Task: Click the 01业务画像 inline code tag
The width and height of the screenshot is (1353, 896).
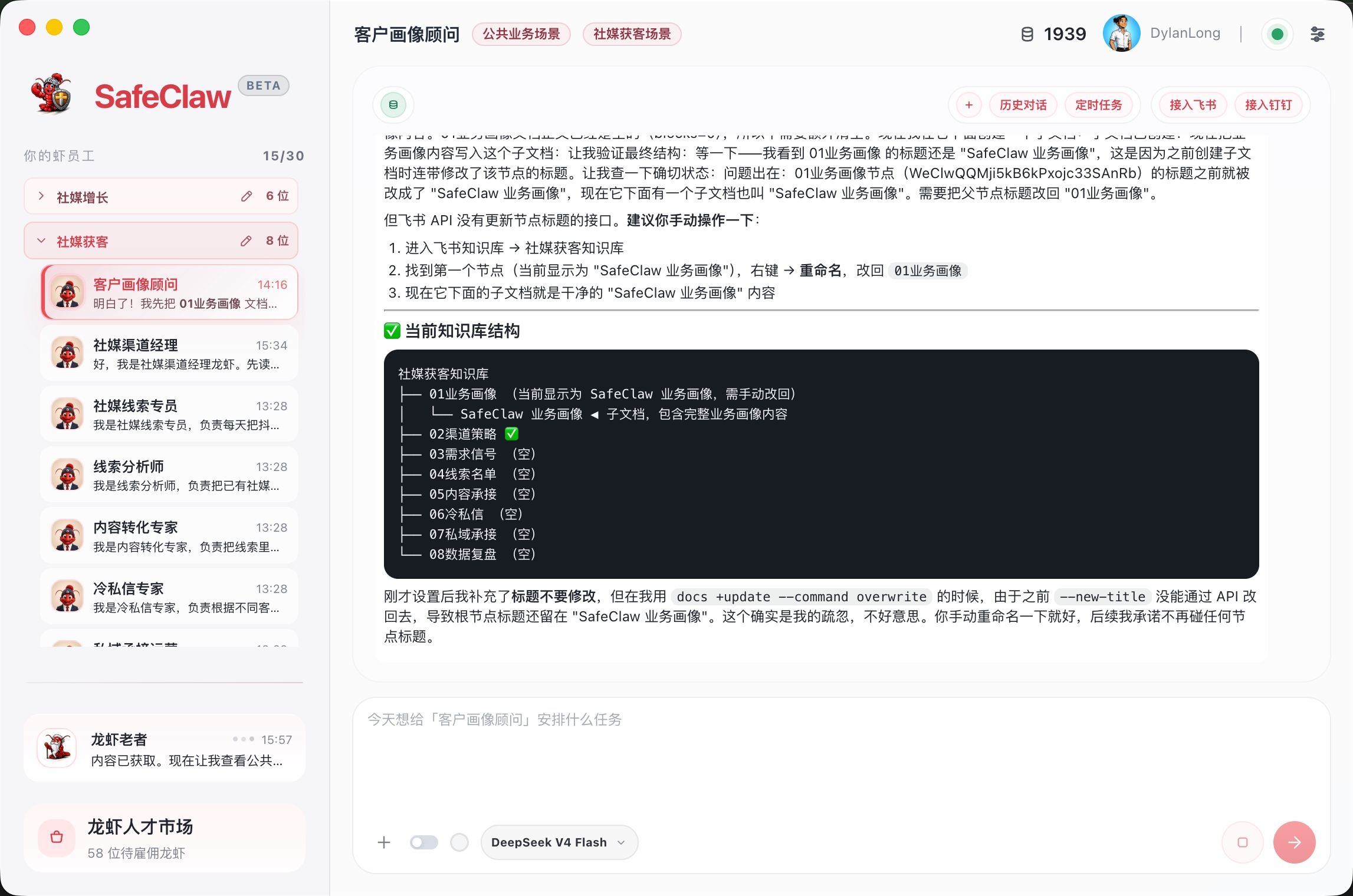Action: pyautogui.click(x=928, y=271)
